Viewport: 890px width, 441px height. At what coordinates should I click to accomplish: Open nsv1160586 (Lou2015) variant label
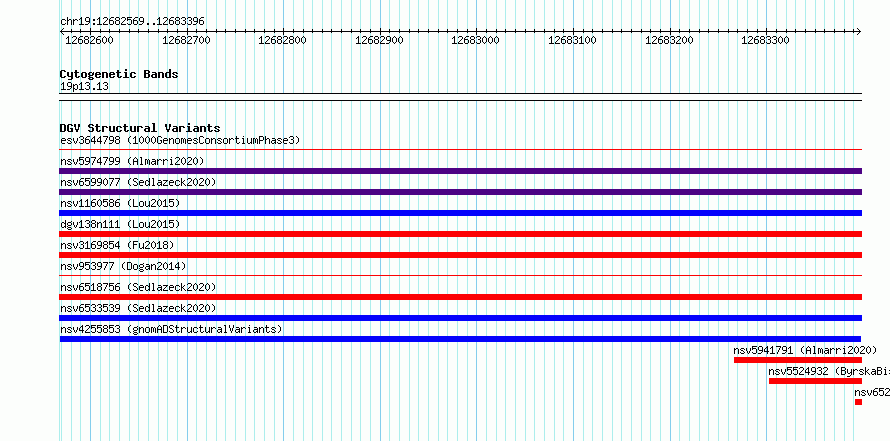pyautogui.click(x=120, y=203)
